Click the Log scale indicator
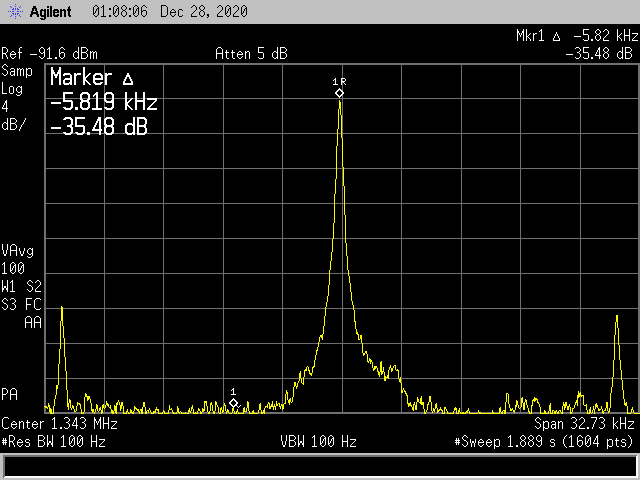The height and width of the screenshot is (480, 640). tap(12, 88)
